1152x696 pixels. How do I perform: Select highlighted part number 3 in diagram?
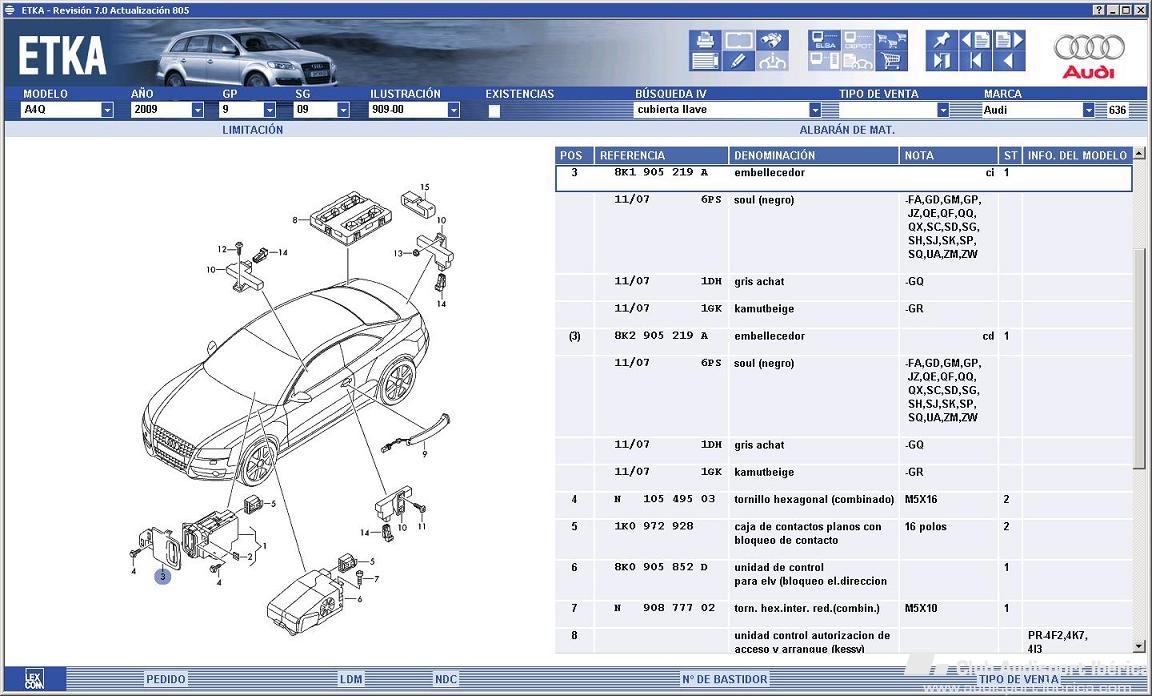pos(162,577)
